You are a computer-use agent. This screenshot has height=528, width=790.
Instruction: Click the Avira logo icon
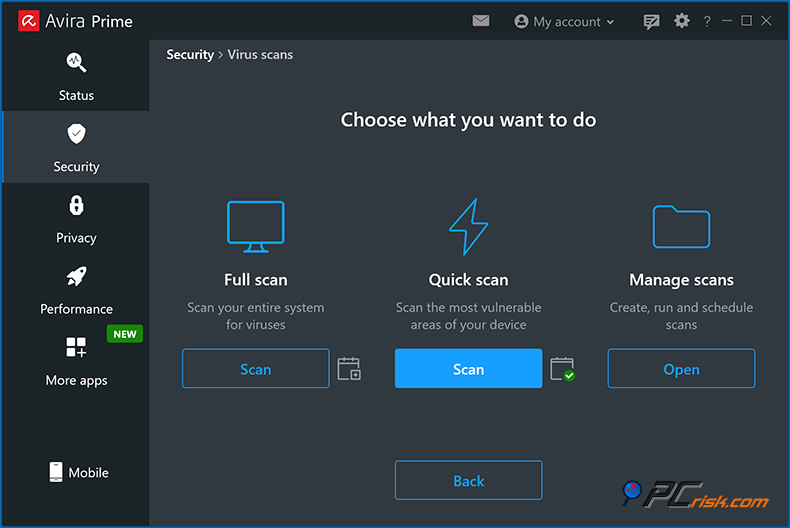click(28, 21)
